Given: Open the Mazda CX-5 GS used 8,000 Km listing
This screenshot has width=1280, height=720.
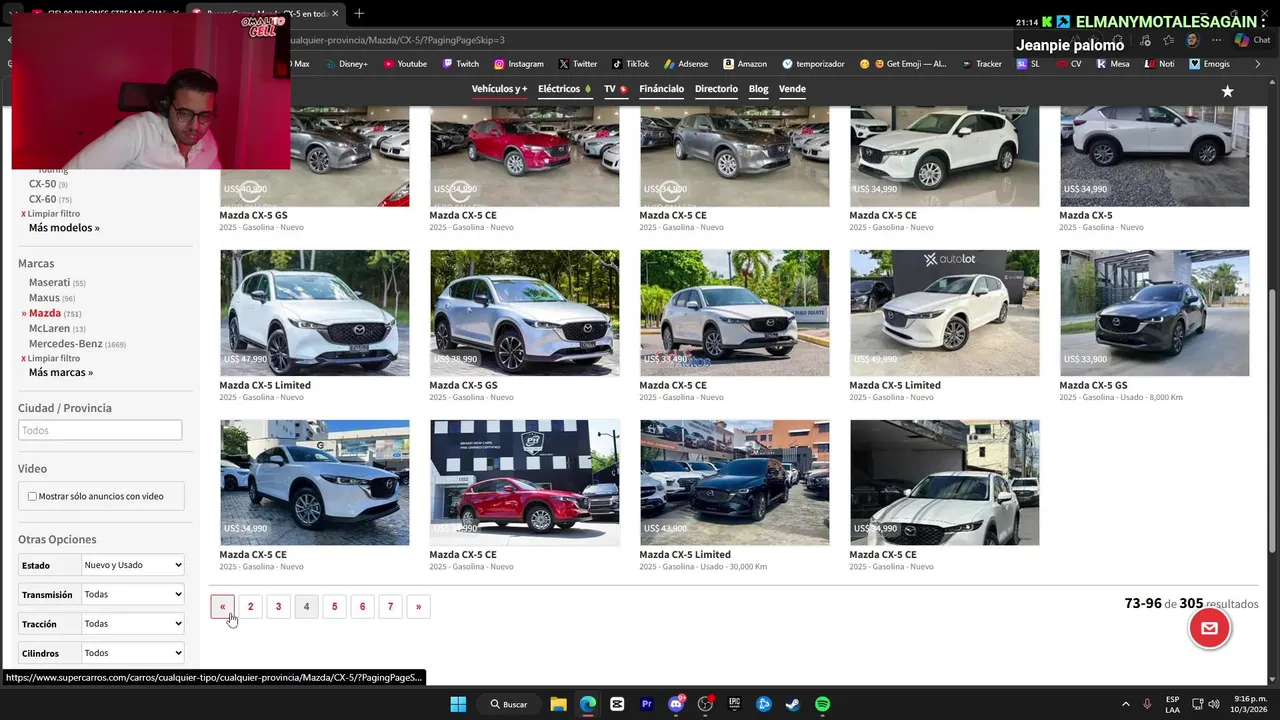Looking at the screenshot, I should coord(1154,313).
